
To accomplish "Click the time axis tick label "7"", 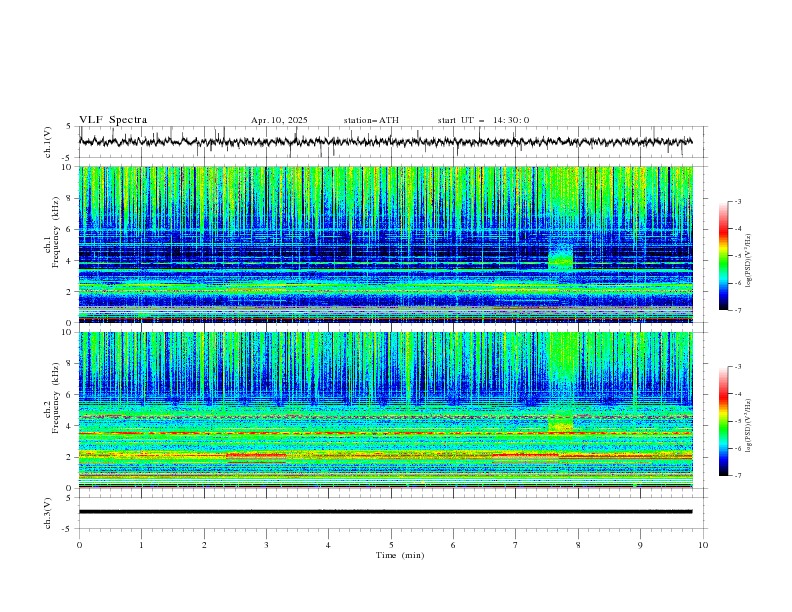I will click(x=516, y=545).
